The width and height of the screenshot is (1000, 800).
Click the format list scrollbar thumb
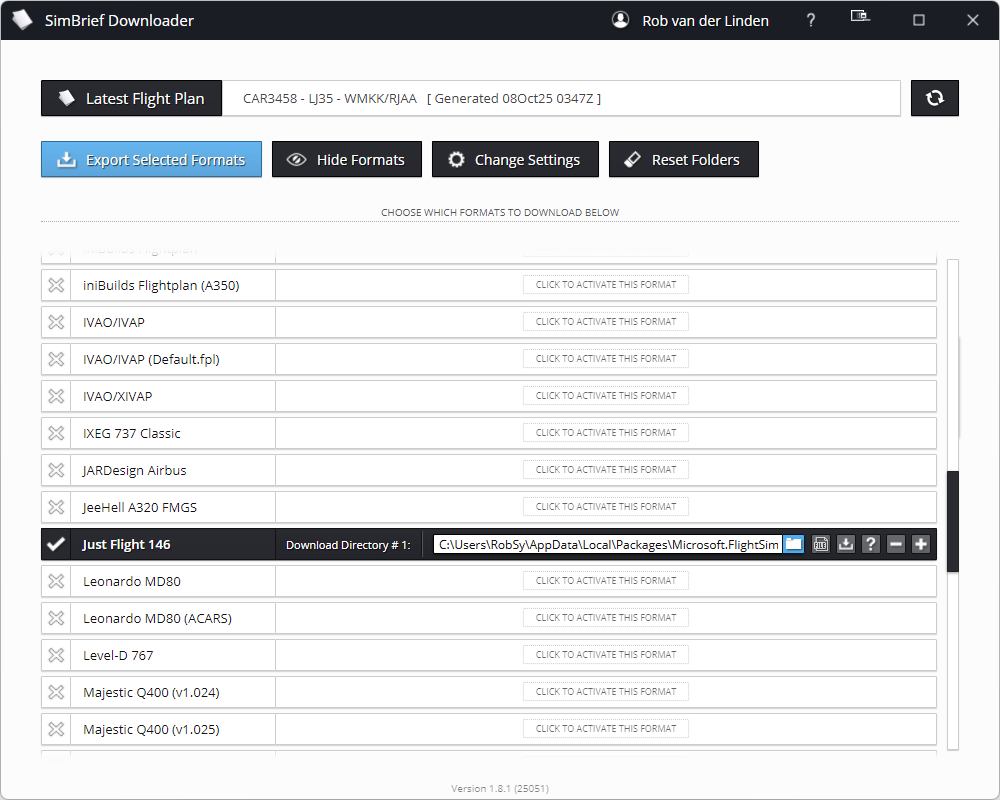click(953, 520)
